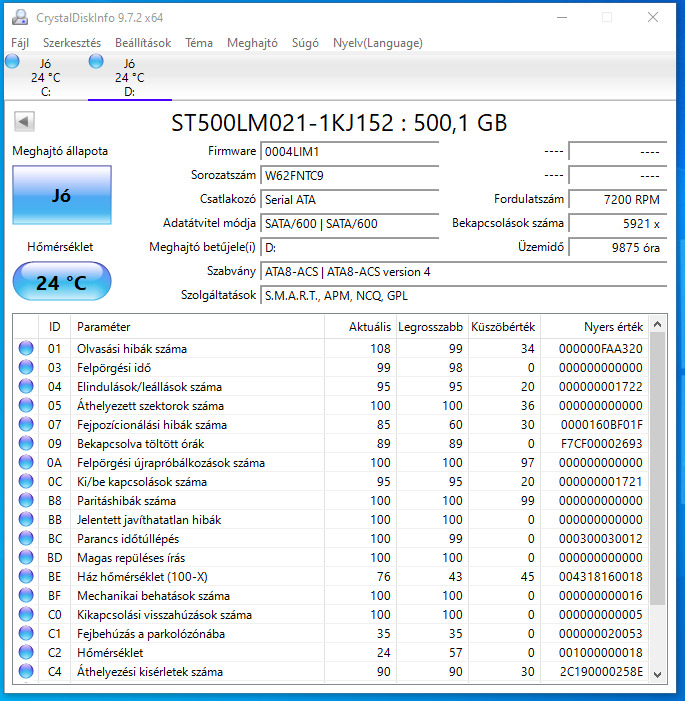The image size is (685, 701).
Task: Minimize the CrystalDiskInfo window
Action: (562, 17)
